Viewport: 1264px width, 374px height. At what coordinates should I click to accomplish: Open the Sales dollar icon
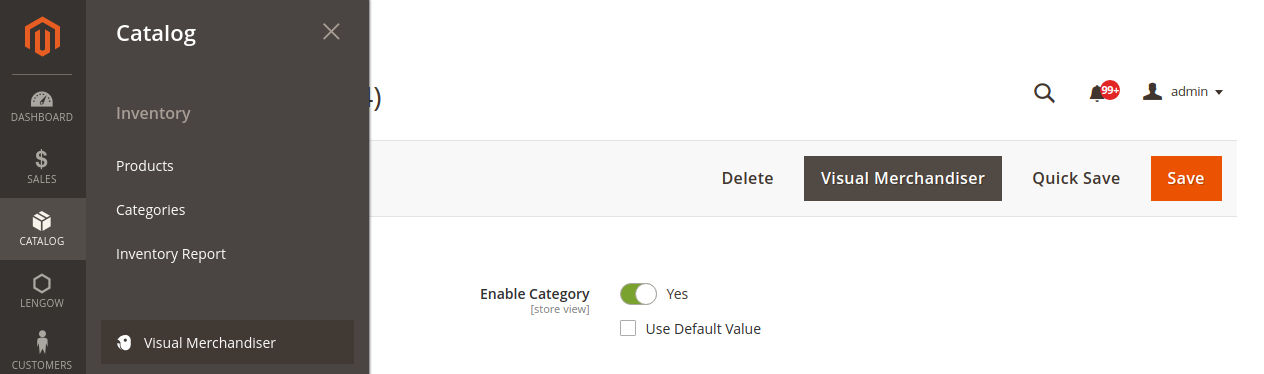tap(42, 159)
